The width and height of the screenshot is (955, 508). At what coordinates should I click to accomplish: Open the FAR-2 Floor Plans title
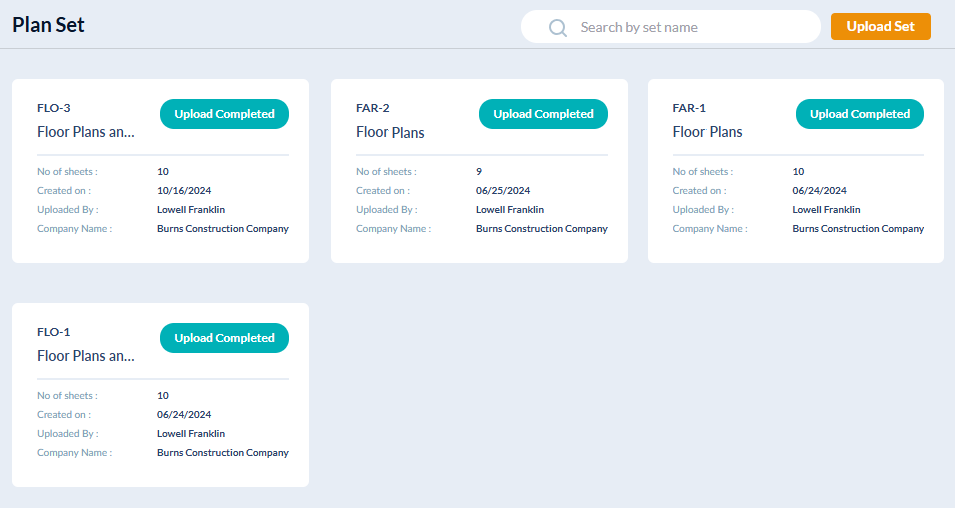390,132
